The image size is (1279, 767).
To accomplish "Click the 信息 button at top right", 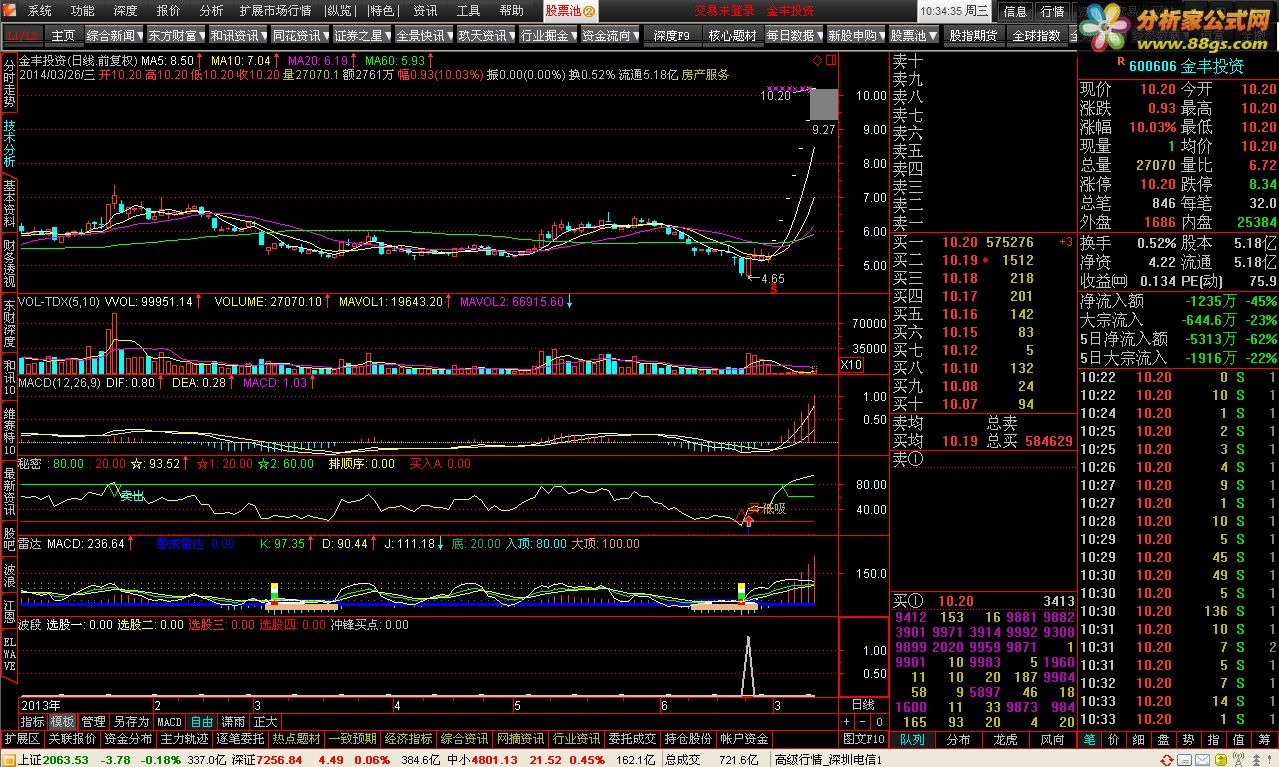I will pyautogui.click(x=1015, y=11).
